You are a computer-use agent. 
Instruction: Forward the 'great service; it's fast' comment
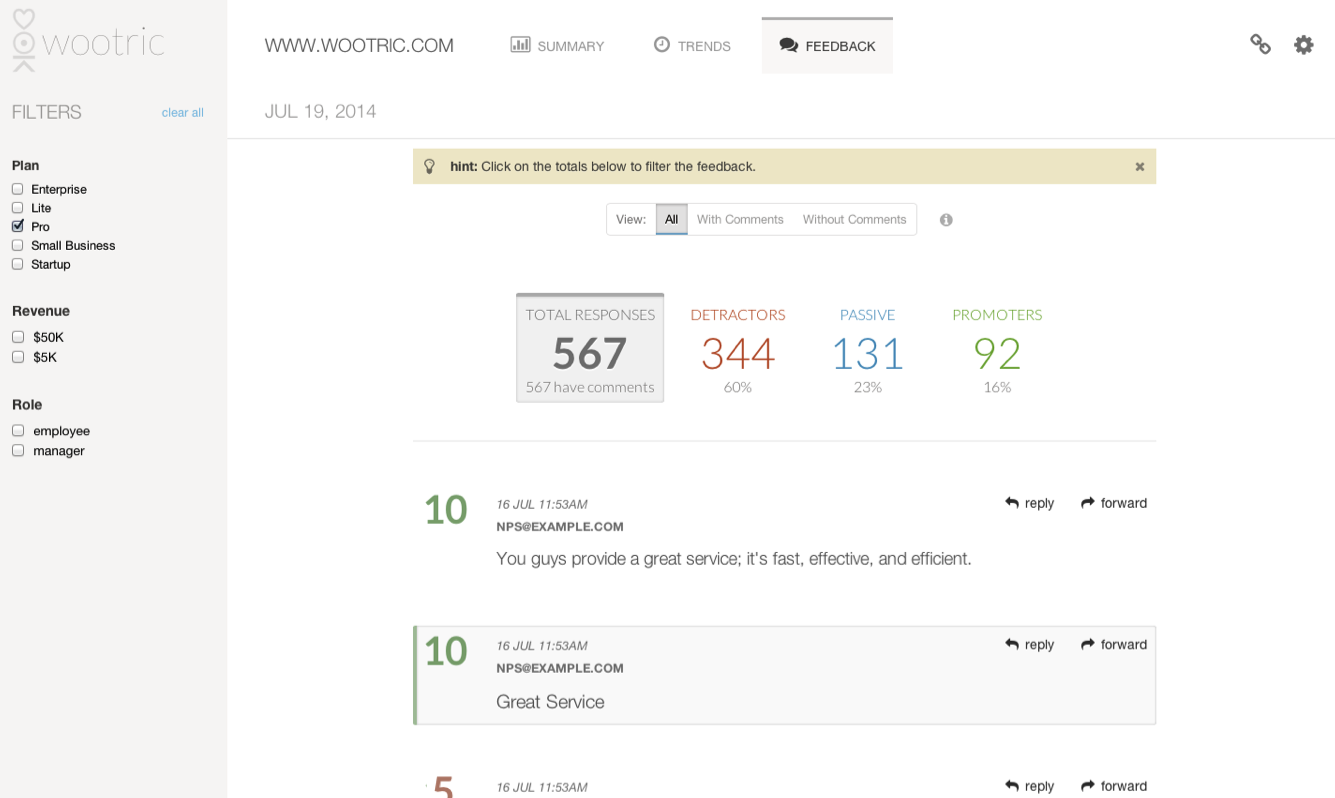click(1113, 504)
